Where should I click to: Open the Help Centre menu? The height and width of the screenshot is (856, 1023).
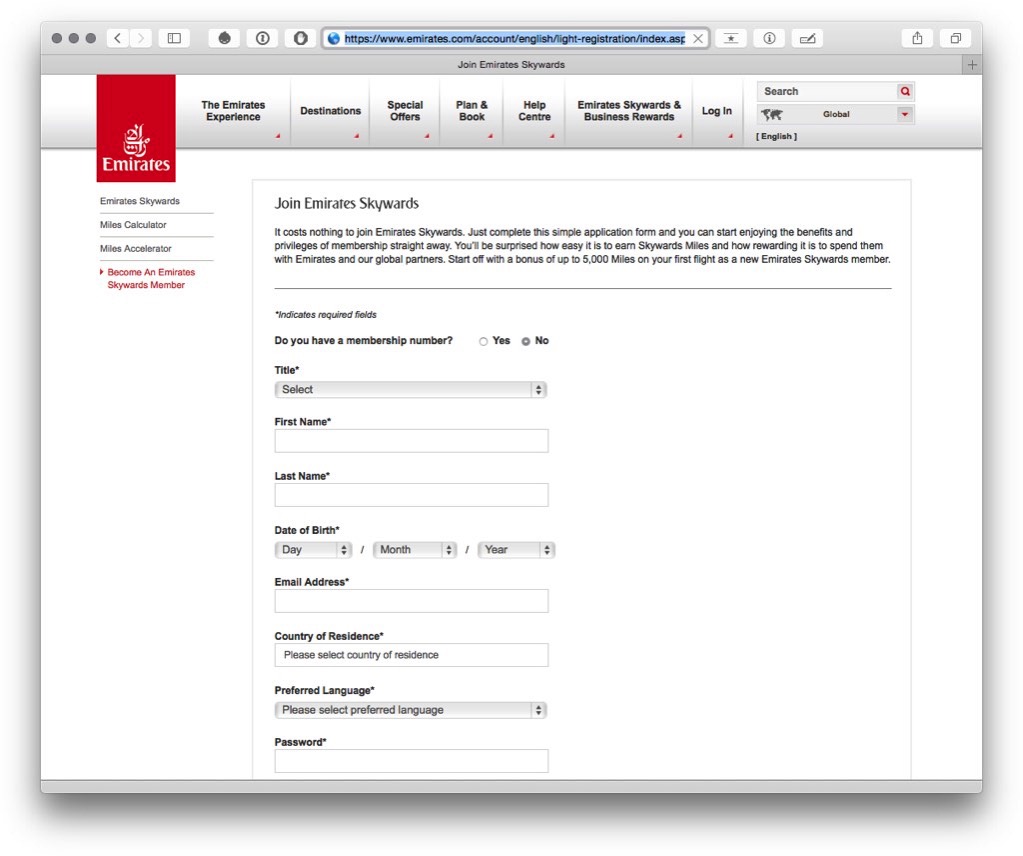(534, 111)
